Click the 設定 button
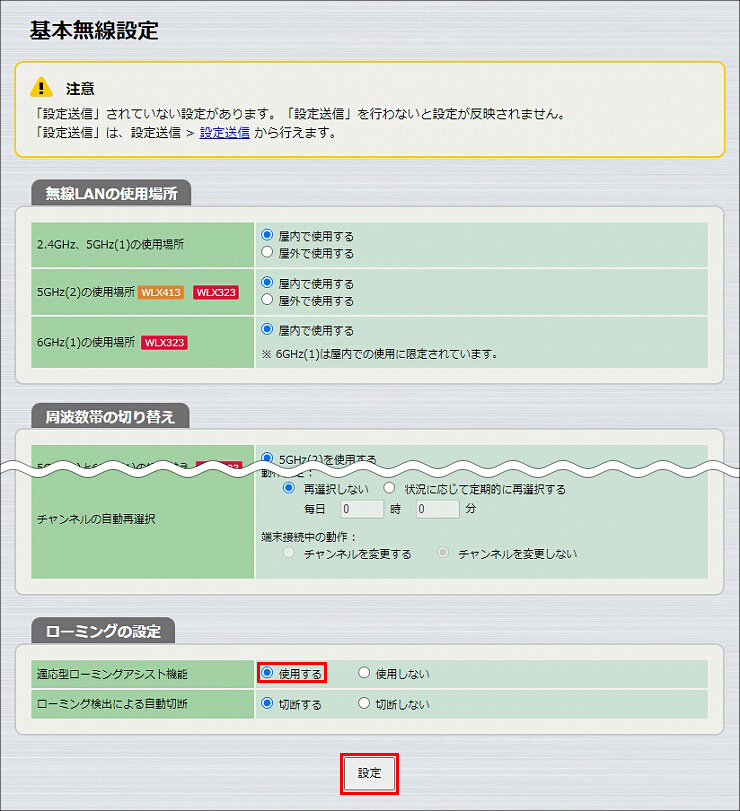The width and height of the screenshot is (740, 811). tap(369, 773)
